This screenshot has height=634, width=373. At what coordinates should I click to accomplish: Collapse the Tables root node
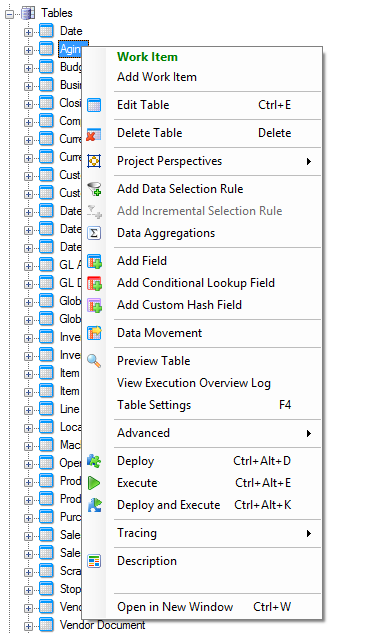[9, 15]
